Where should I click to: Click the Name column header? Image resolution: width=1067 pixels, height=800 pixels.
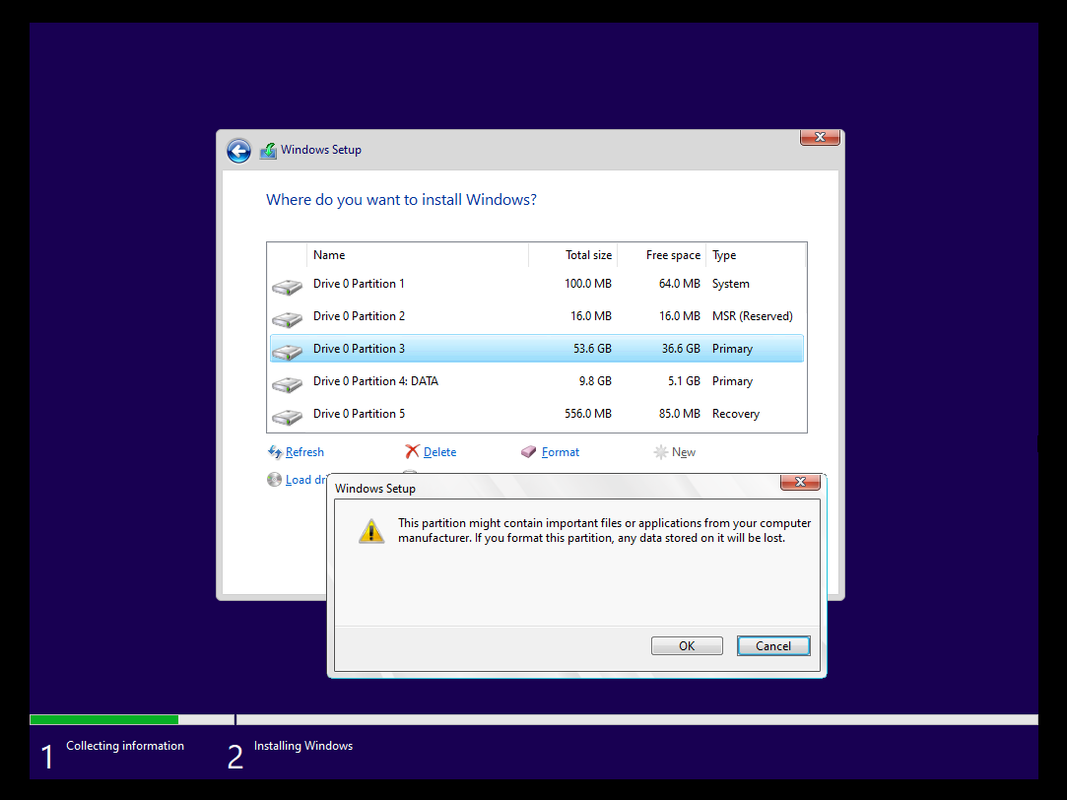417,255
